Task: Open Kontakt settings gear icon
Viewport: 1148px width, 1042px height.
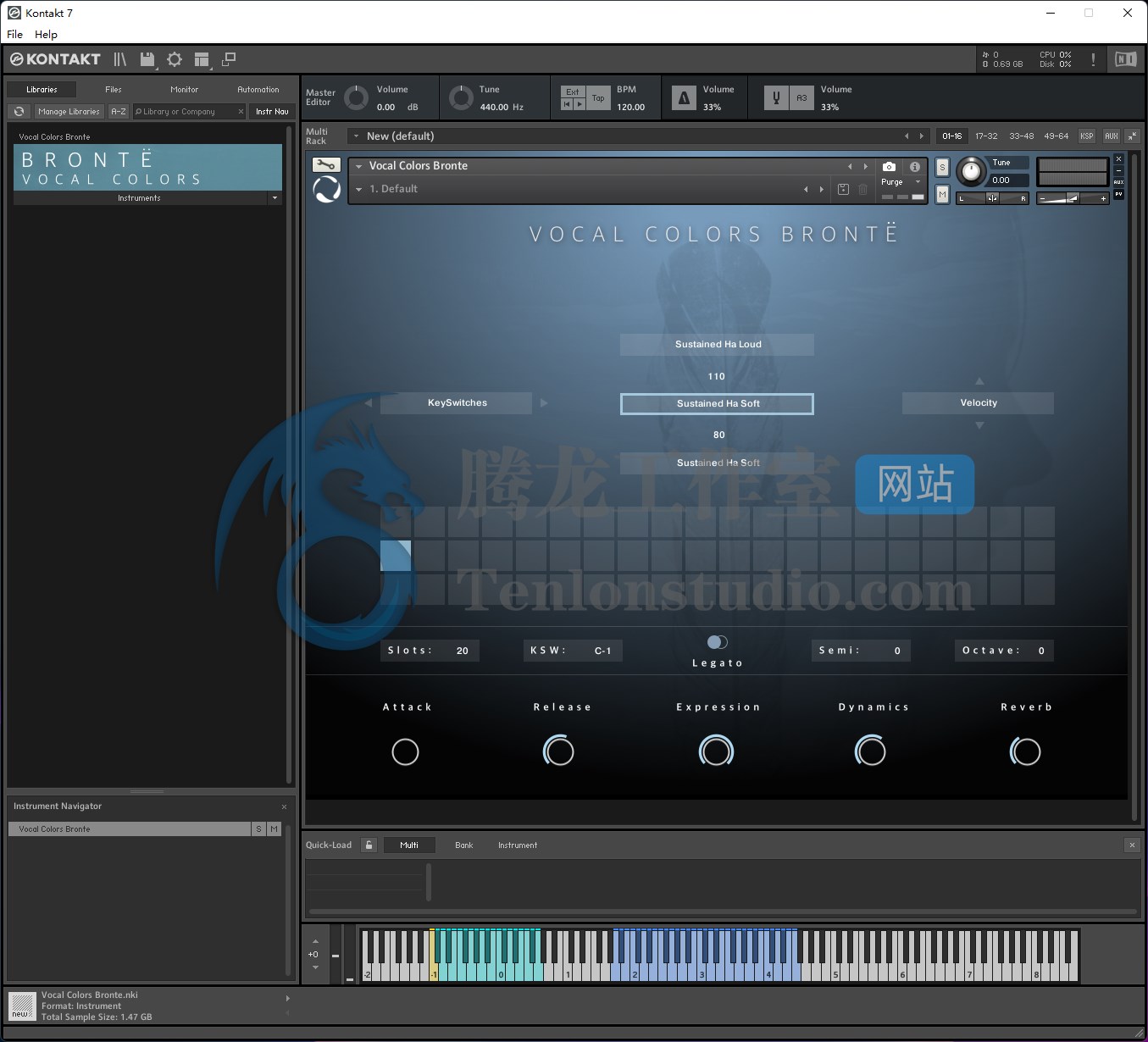Action: click(175, 59)
